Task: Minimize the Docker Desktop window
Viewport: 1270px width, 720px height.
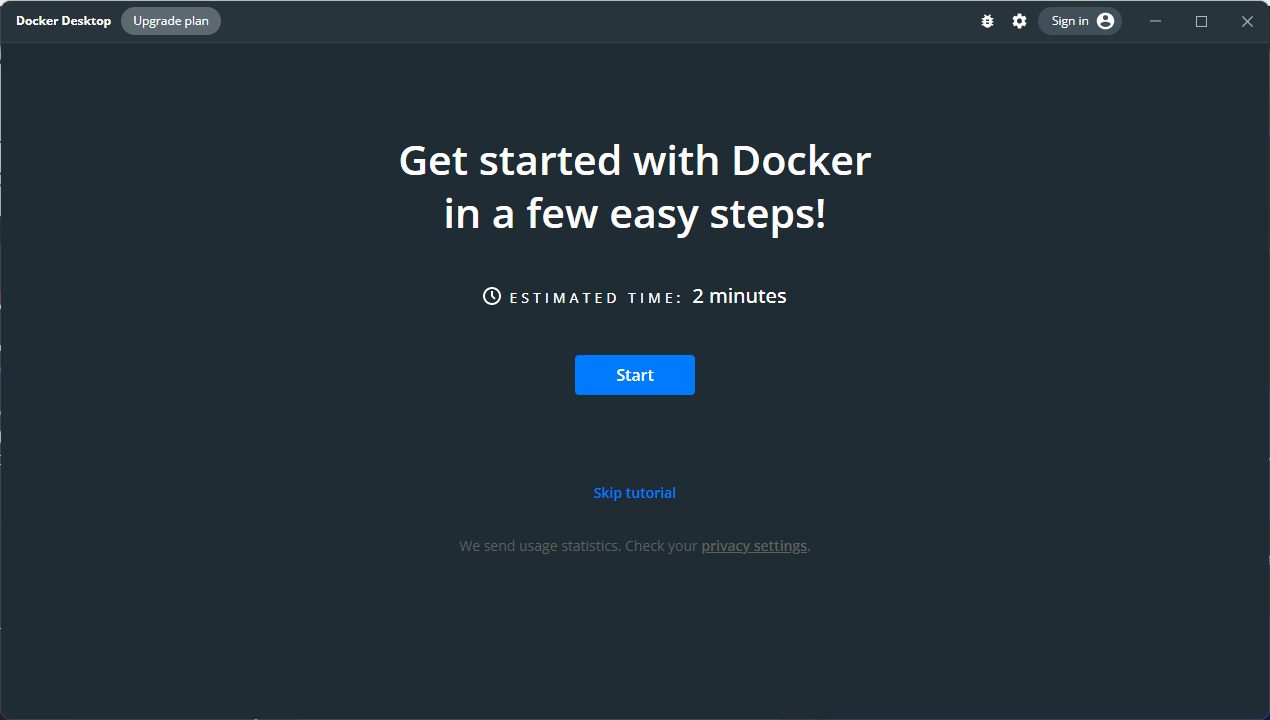Action: 1155,20
